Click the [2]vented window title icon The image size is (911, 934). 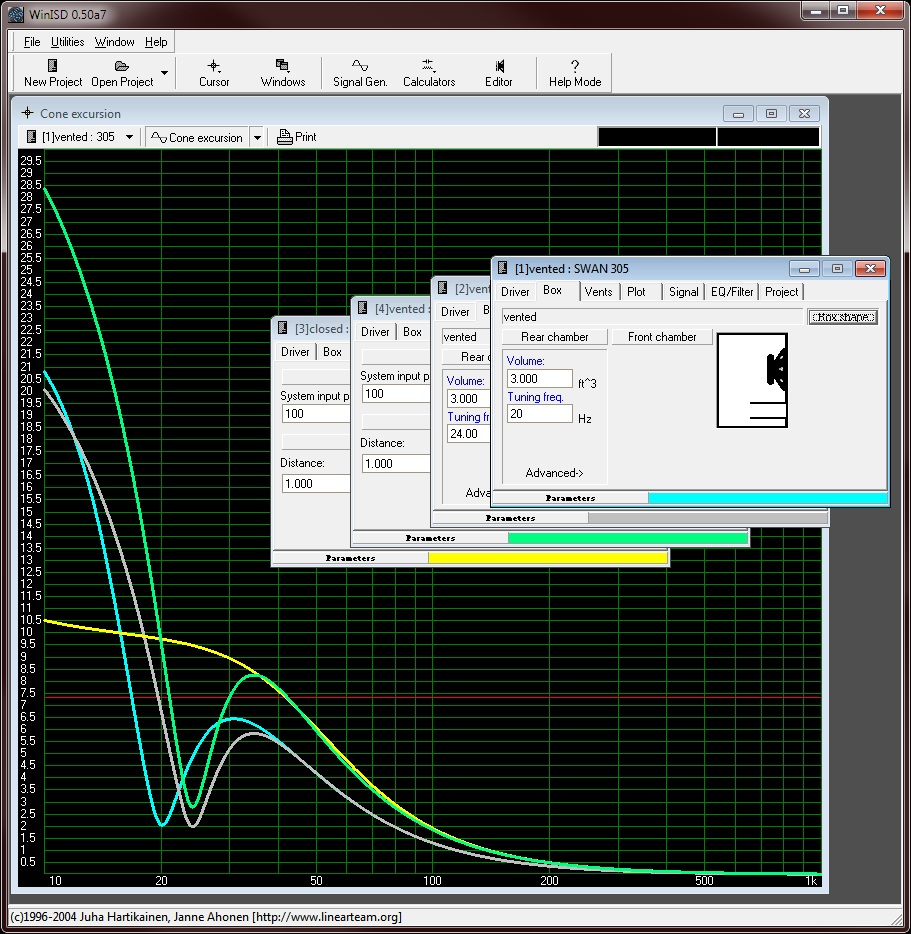point(443,288)
